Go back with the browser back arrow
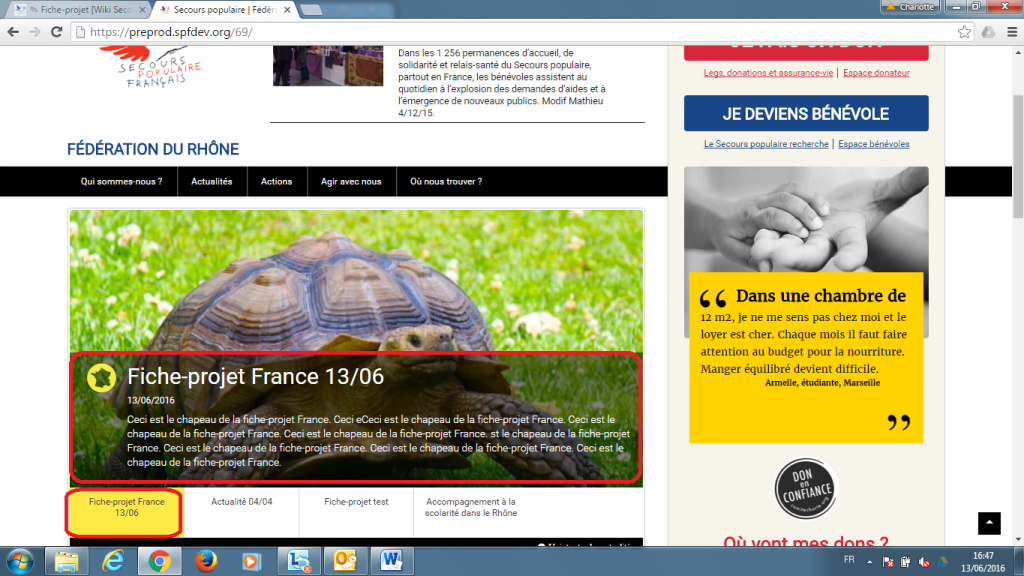This screenshot has height=576, width=1024. (13, 32)
